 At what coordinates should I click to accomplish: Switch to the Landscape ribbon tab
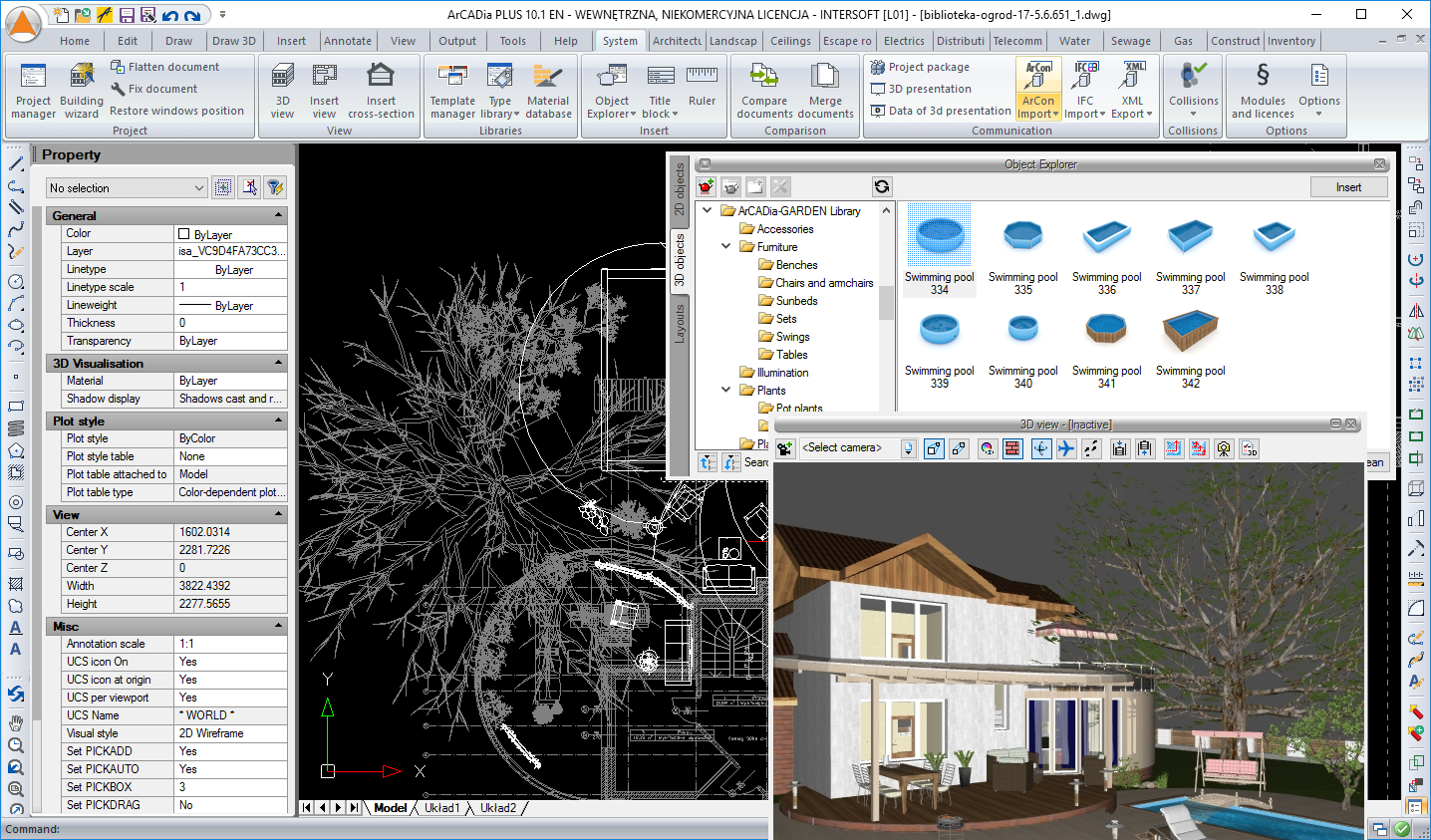[732, 41]
